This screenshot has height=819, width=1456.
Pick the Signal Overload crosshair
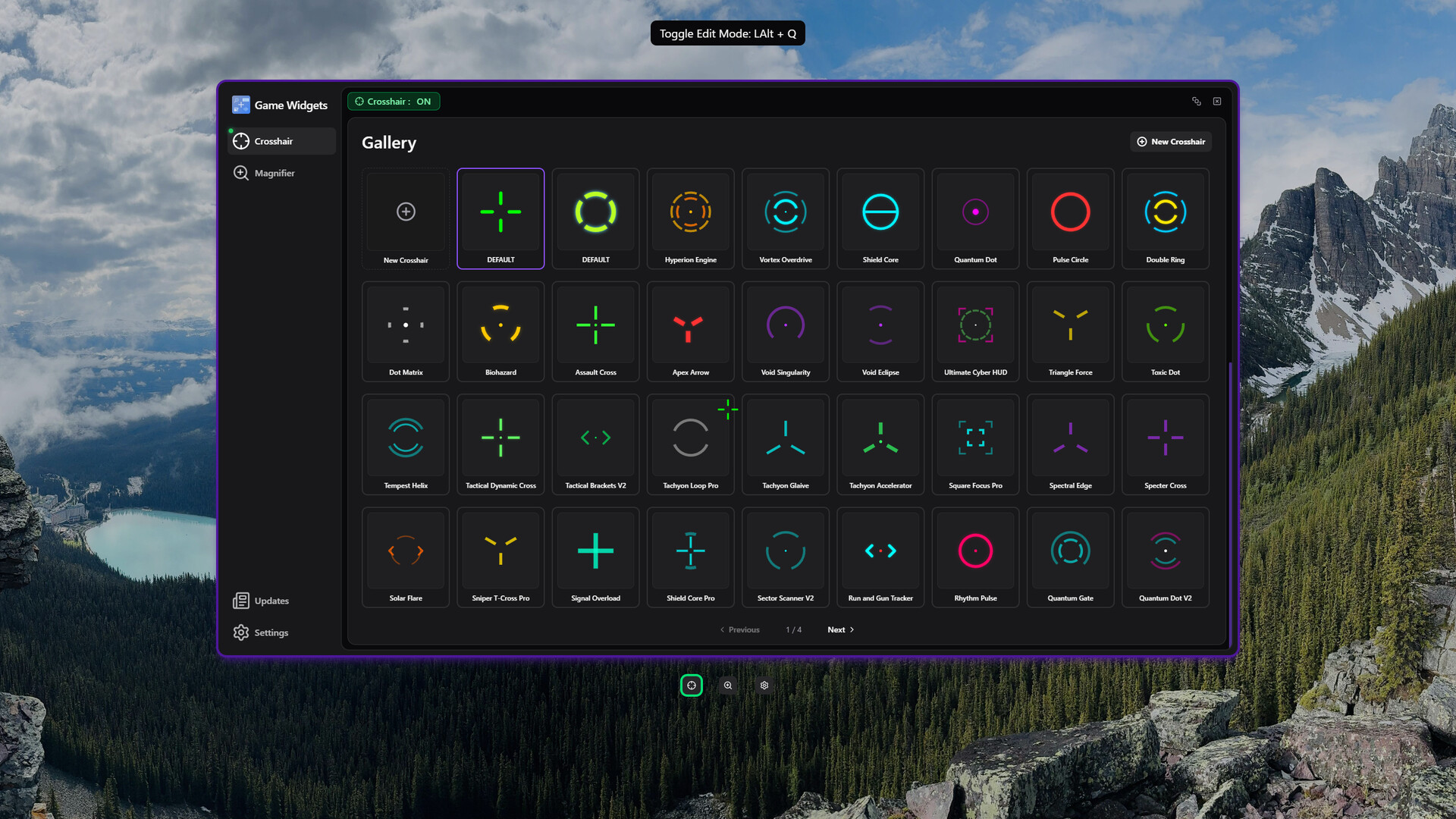pos(595,557)
